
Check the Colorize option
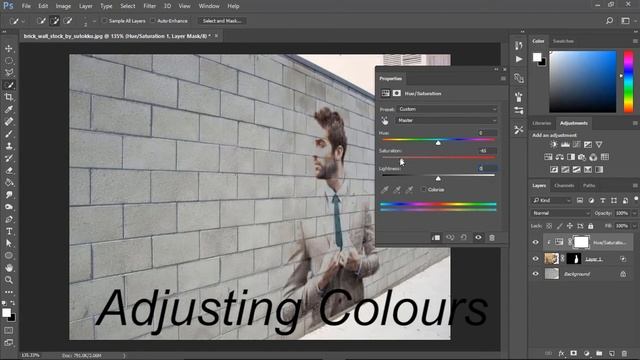(x=424, y=189)
